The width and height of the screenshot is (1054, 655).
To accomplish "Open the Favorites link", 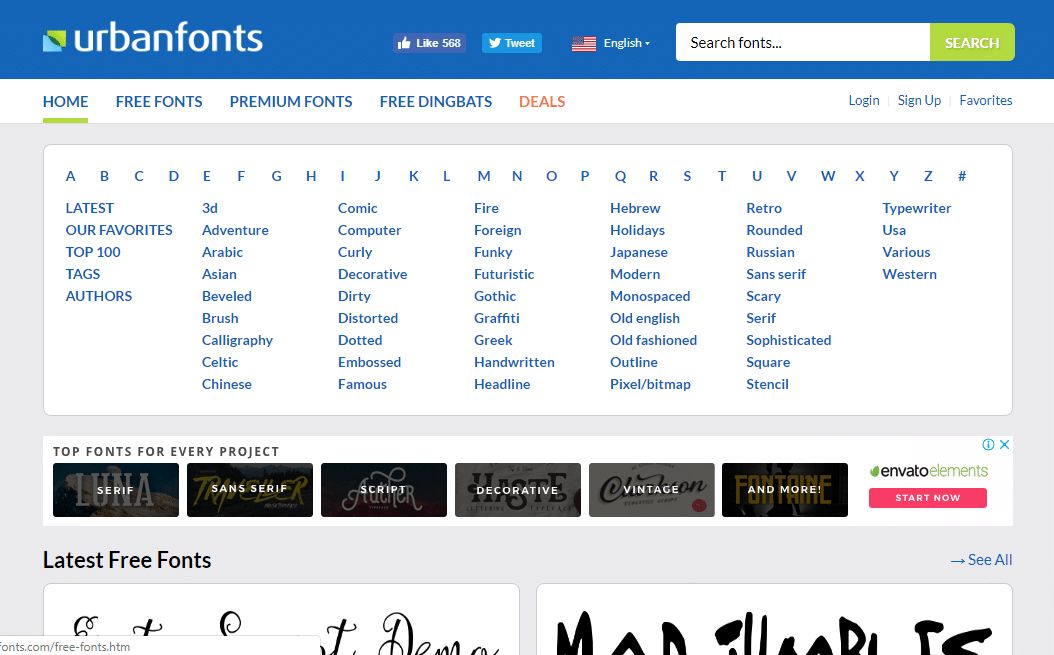I will tap(985, 100).
